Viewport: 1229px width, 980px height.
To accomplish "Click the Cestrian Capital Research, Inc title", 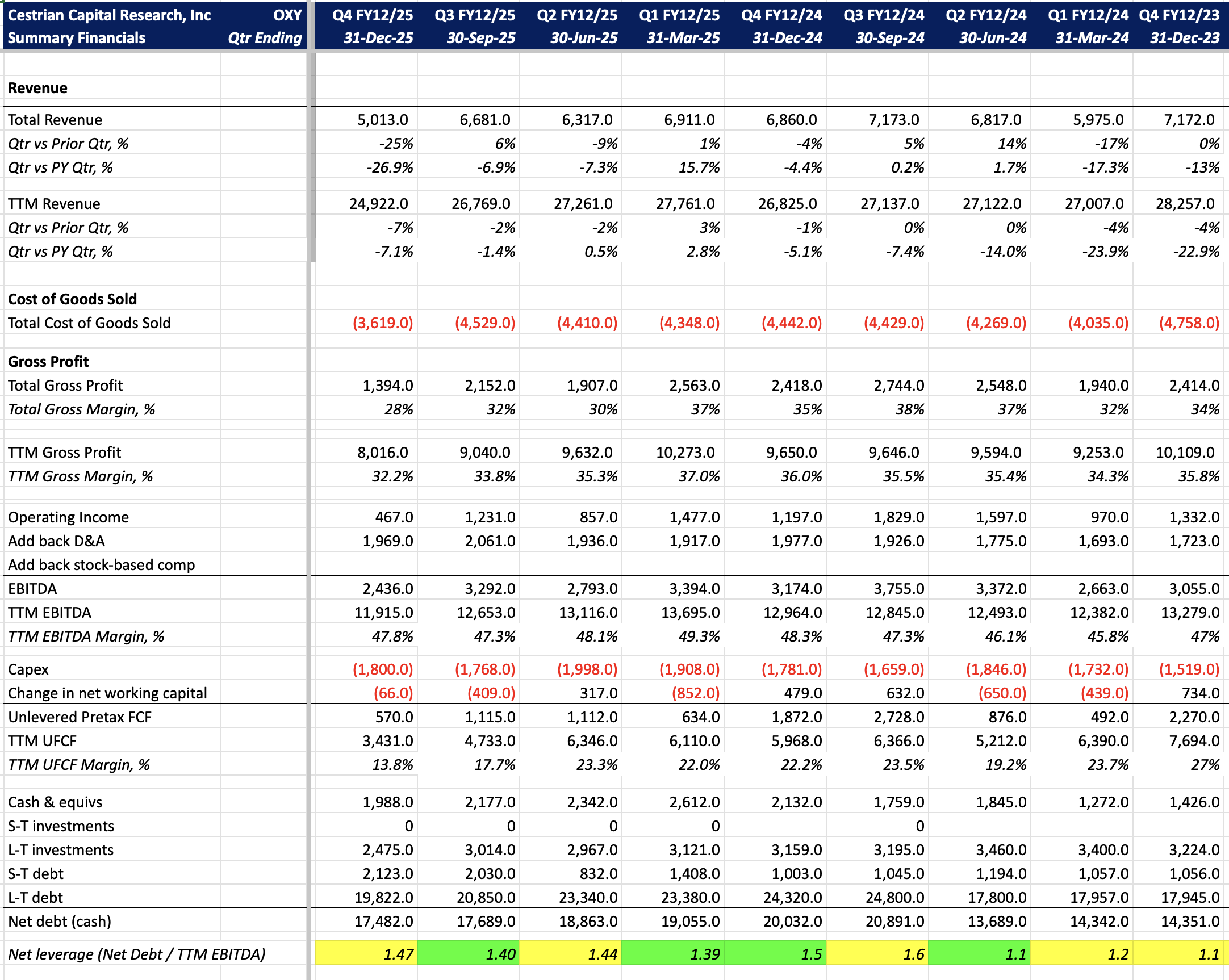I will pyautogui.click(x=109, y=15).
